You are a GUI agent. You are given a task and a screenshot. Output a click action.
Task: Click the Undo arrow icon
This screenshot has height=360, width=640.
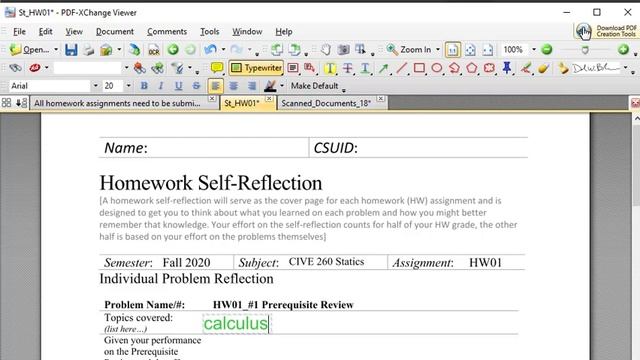click(210, 50)
